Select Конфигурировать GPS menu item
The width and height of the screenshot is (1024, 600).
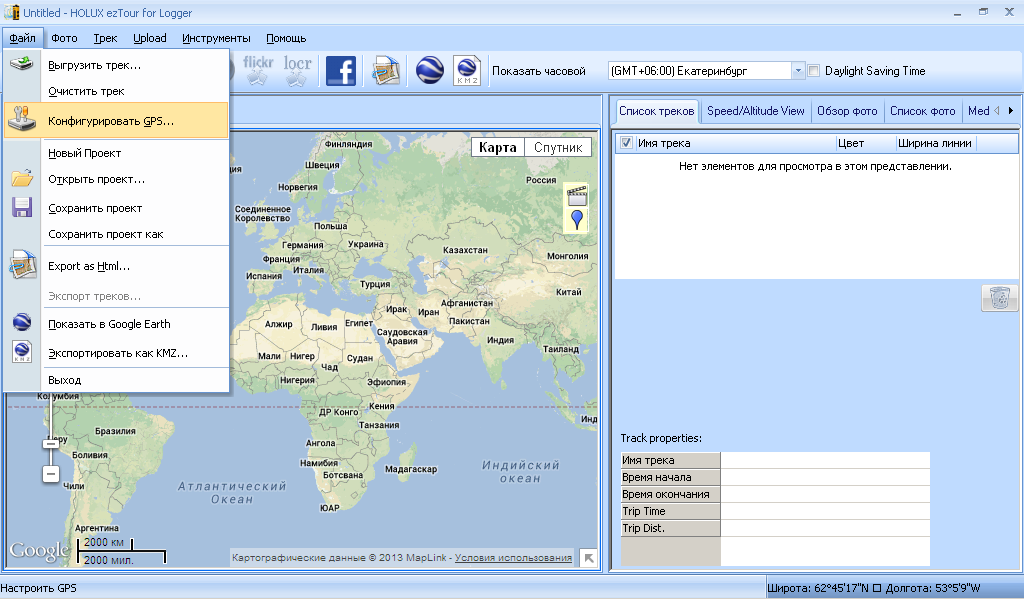coord(116,120)
